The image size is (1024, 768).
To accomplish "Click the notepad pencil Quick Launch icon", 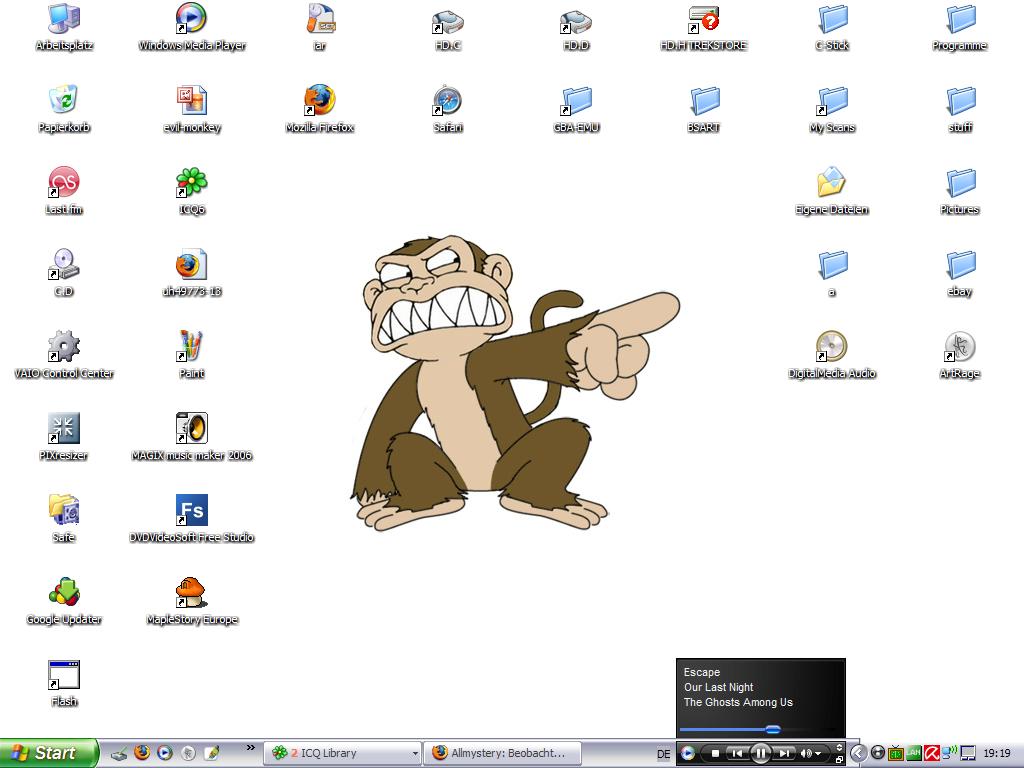I will (211, 753).
